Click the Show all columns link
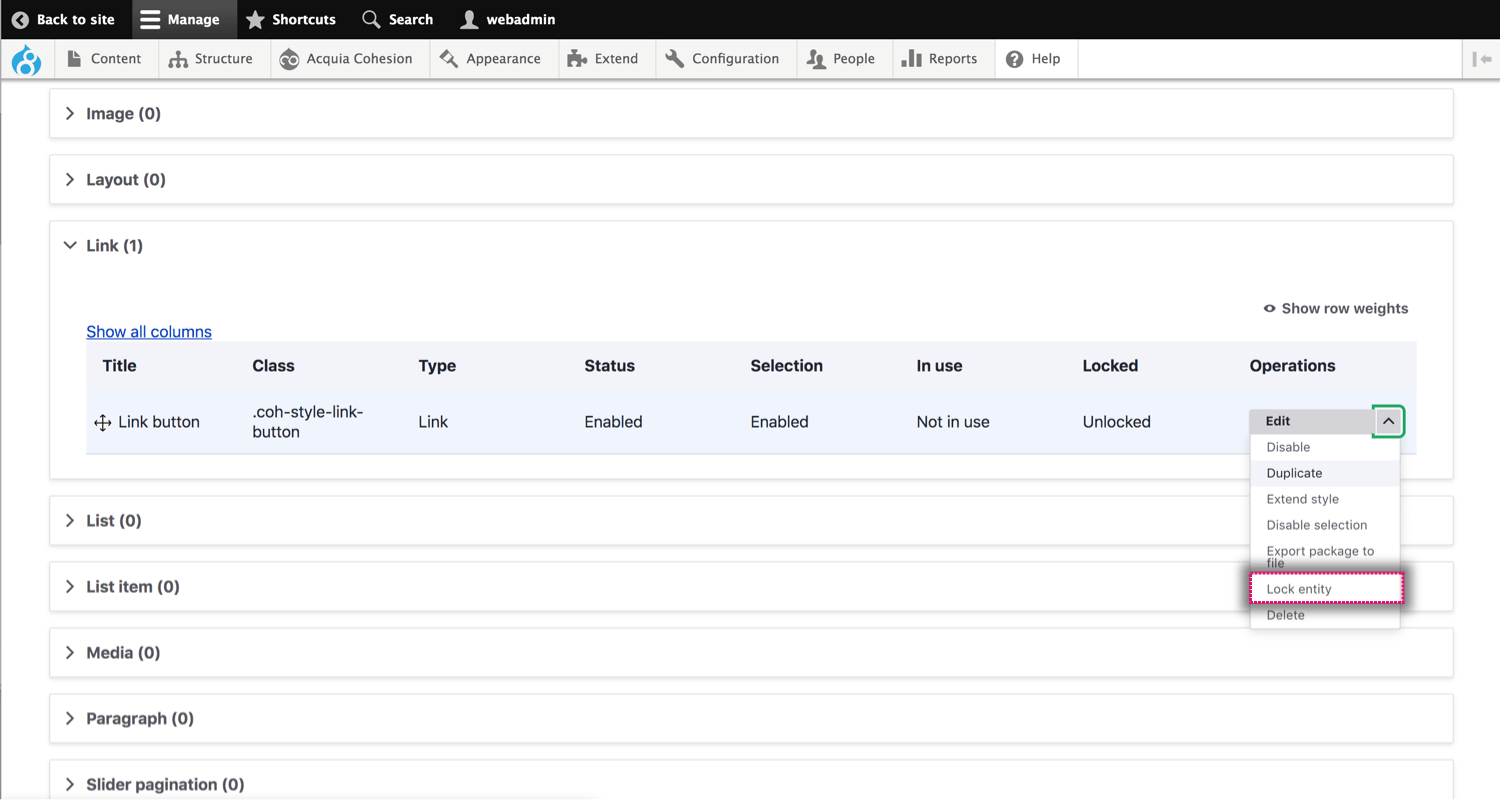1500x800 pixels. (x=149, y=332)
